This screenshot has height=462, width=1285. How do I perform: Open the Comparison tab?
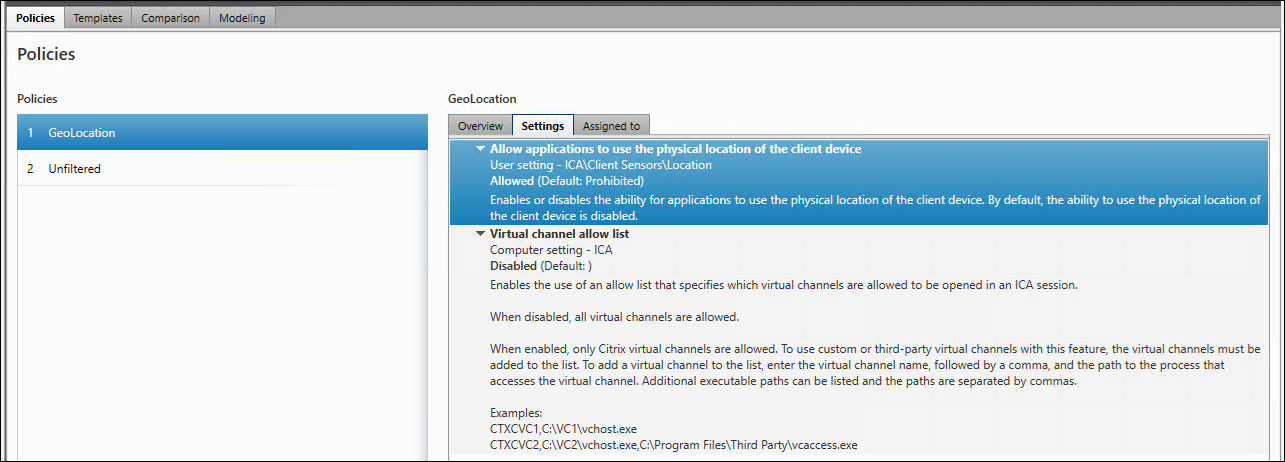click(x=170, y=18)
